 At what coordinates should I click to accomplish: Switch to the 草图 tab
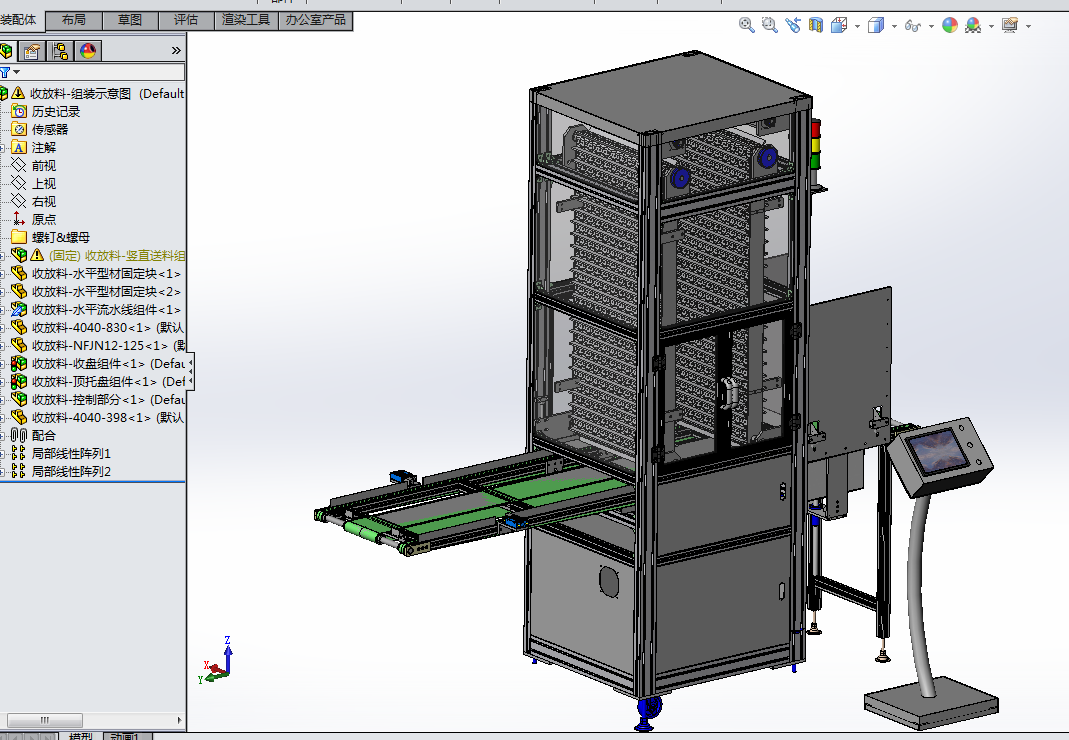[x=130, y=20]
